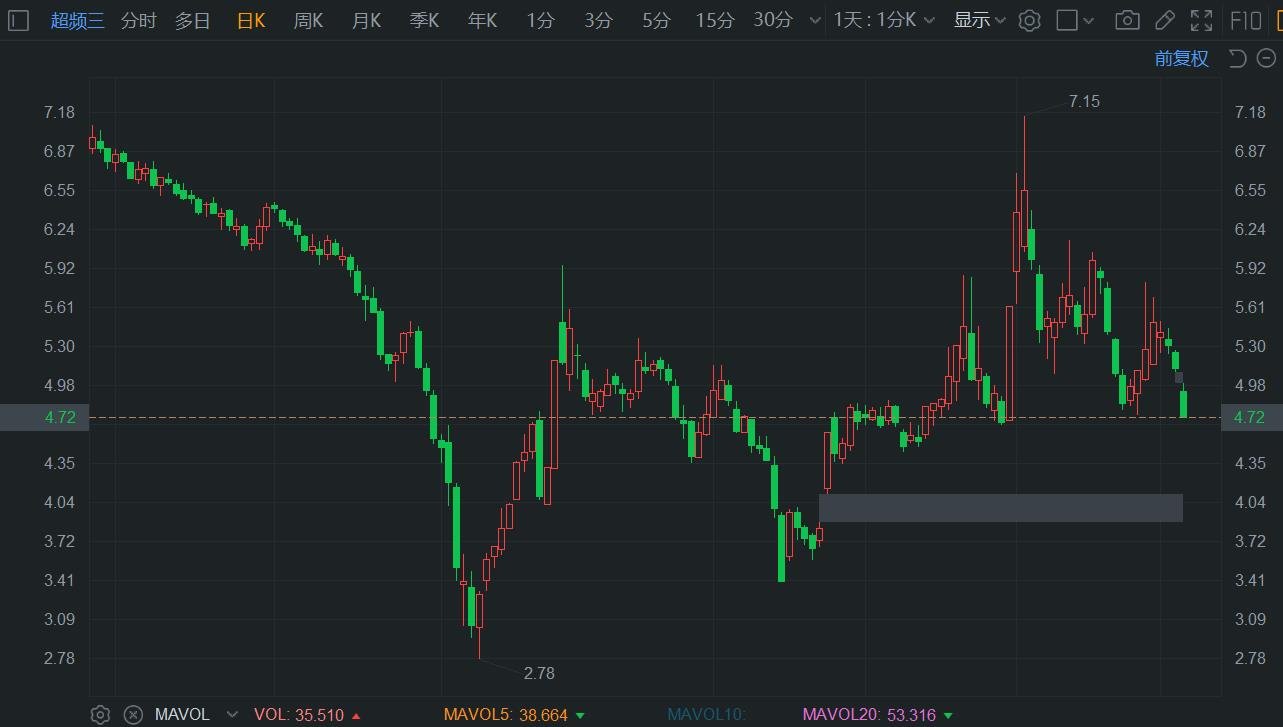Click the 2.78 low price label
This screenshot has width=1283, height=727.
click(539, 673)
